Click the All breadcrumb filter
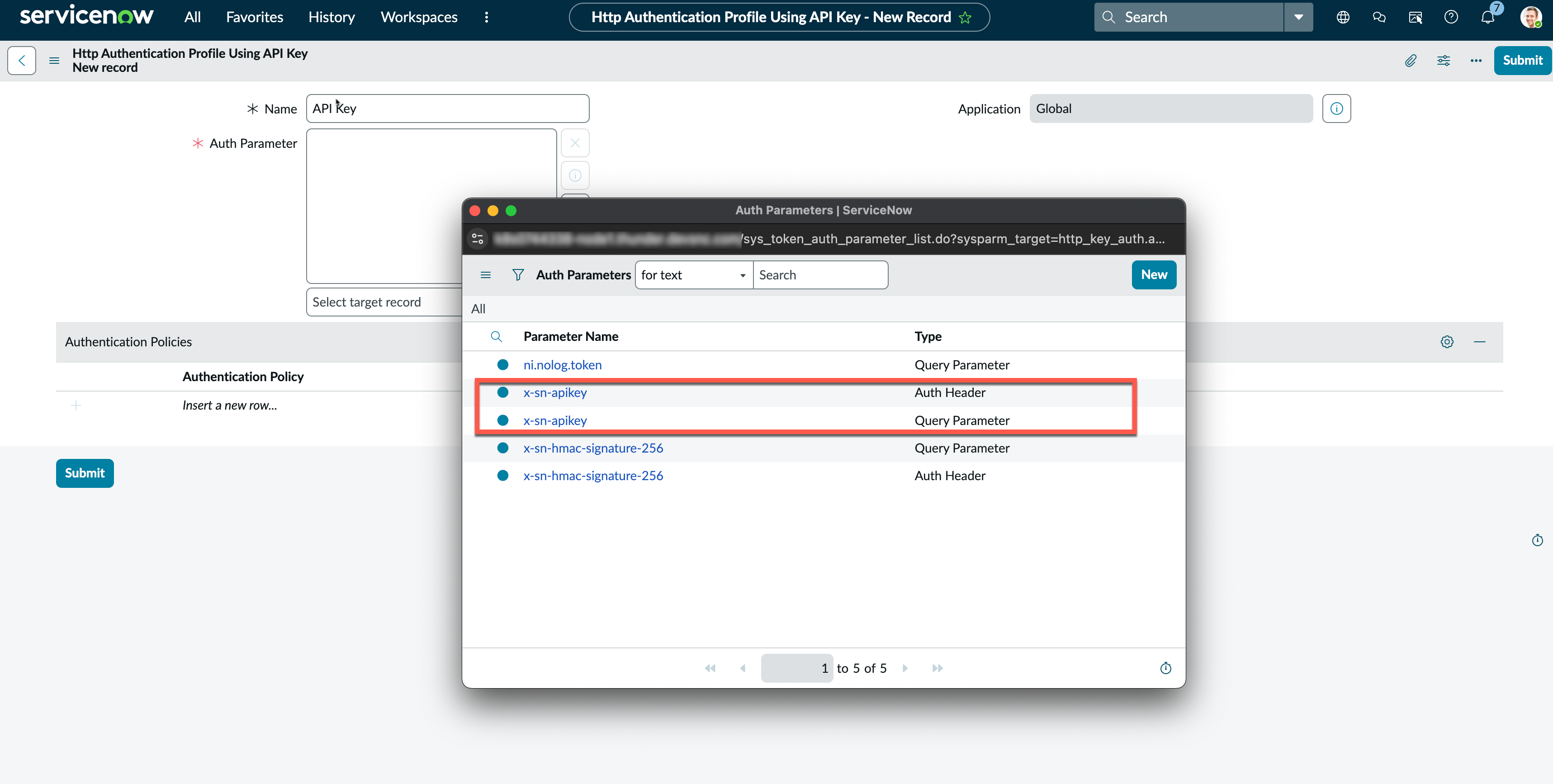 coord(478,308)
